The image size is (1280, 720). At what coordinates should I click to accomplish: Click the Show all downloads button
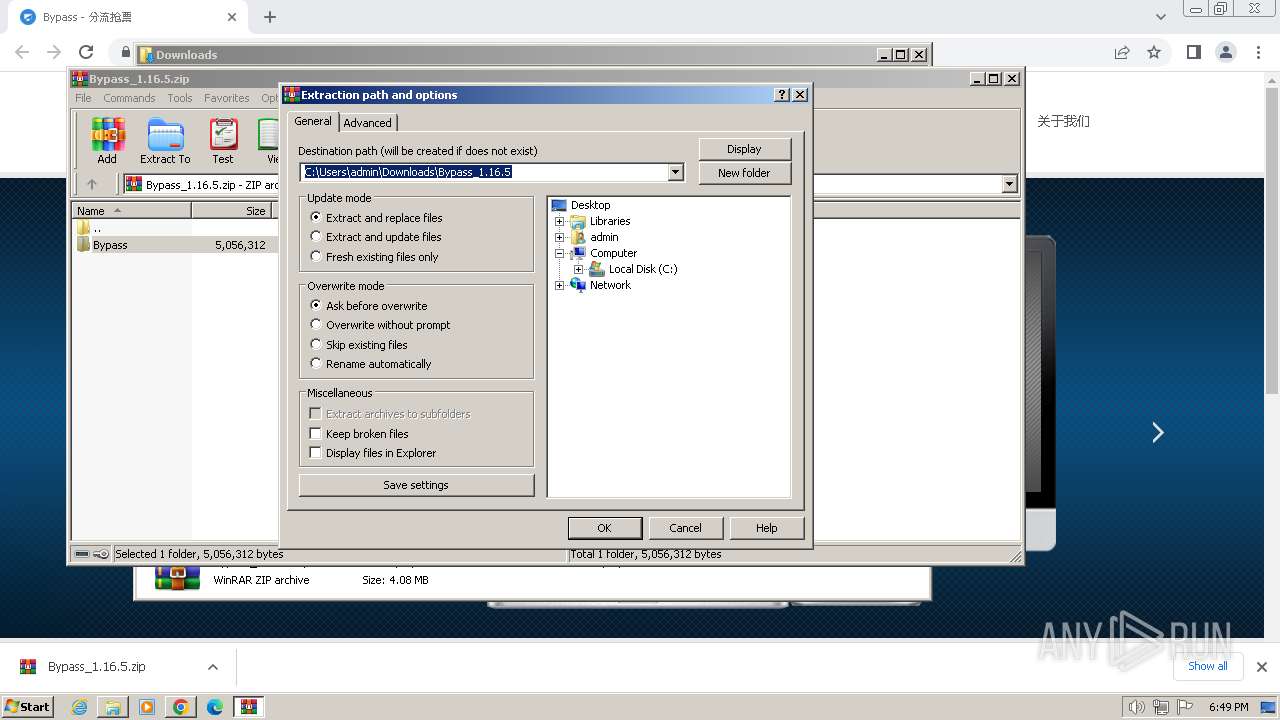point(1207,666)
